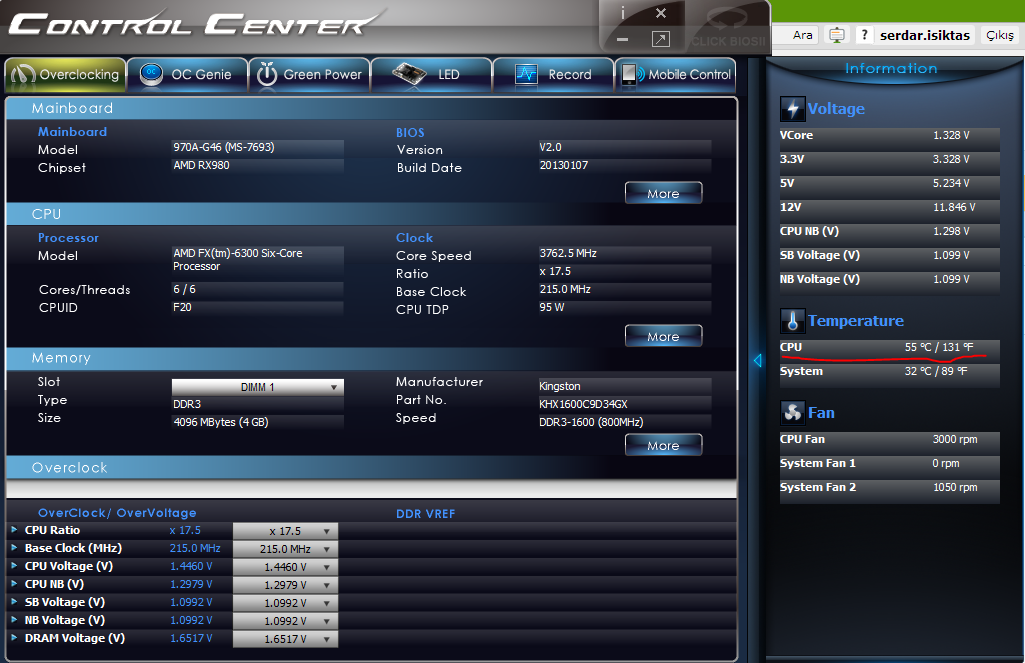The image size is (1025, 663).
Task: Open the SB Voltage 1.0992 V dropdown
Action: [285, 603]
